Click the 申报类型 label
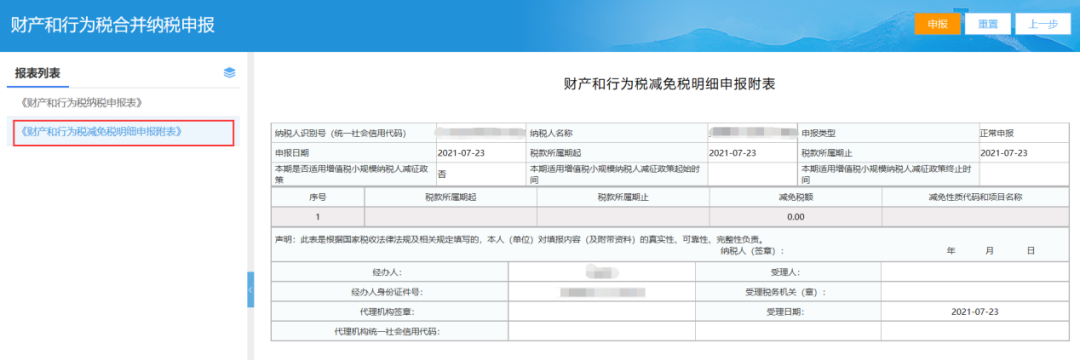The width and height of the screenshot is (1080, 360). point(818,133)
